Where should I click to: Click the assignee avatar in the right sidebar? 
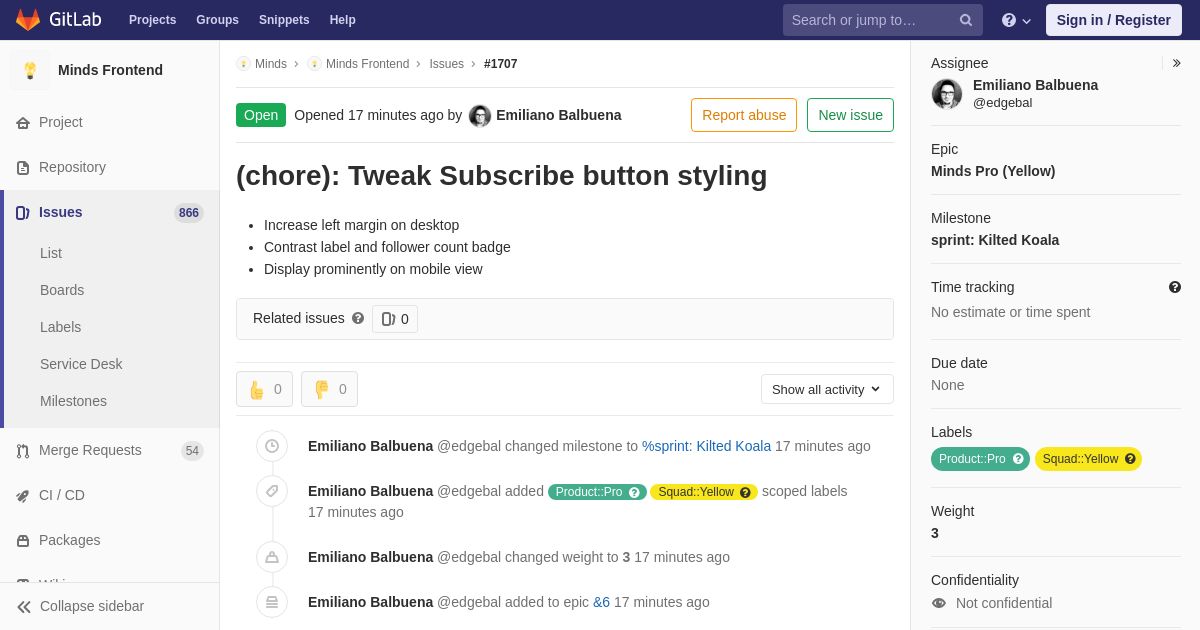click(x=947, y=94)
